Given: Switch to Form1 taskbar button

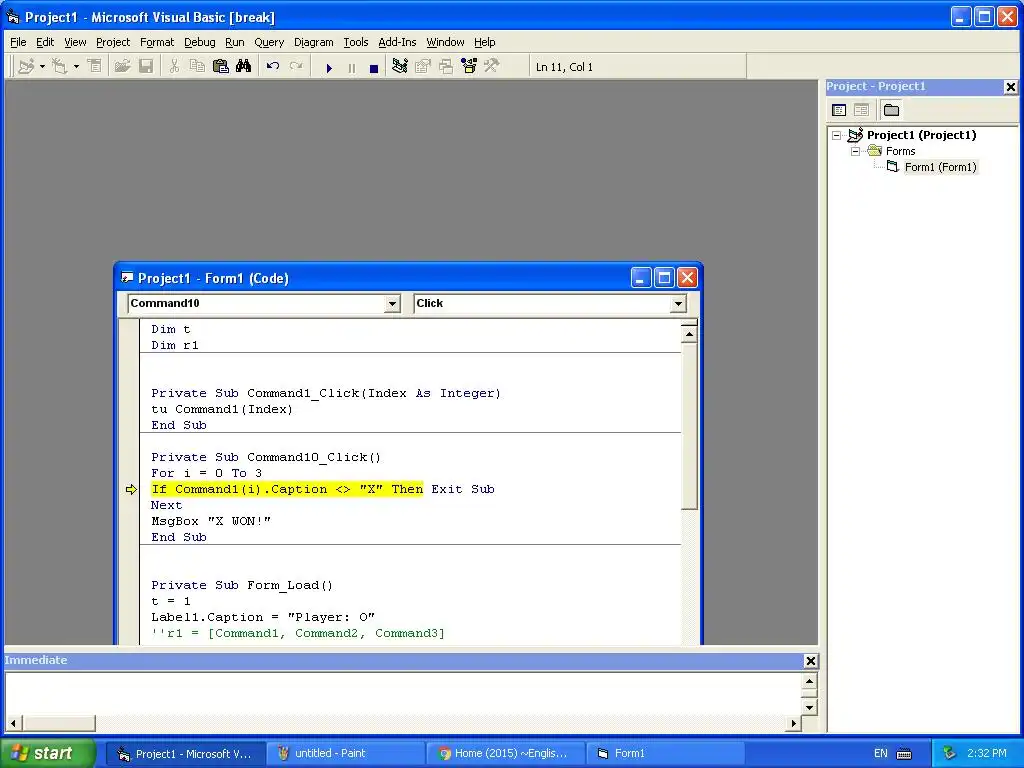Looking at the screenshot, I should click(665, 754).
